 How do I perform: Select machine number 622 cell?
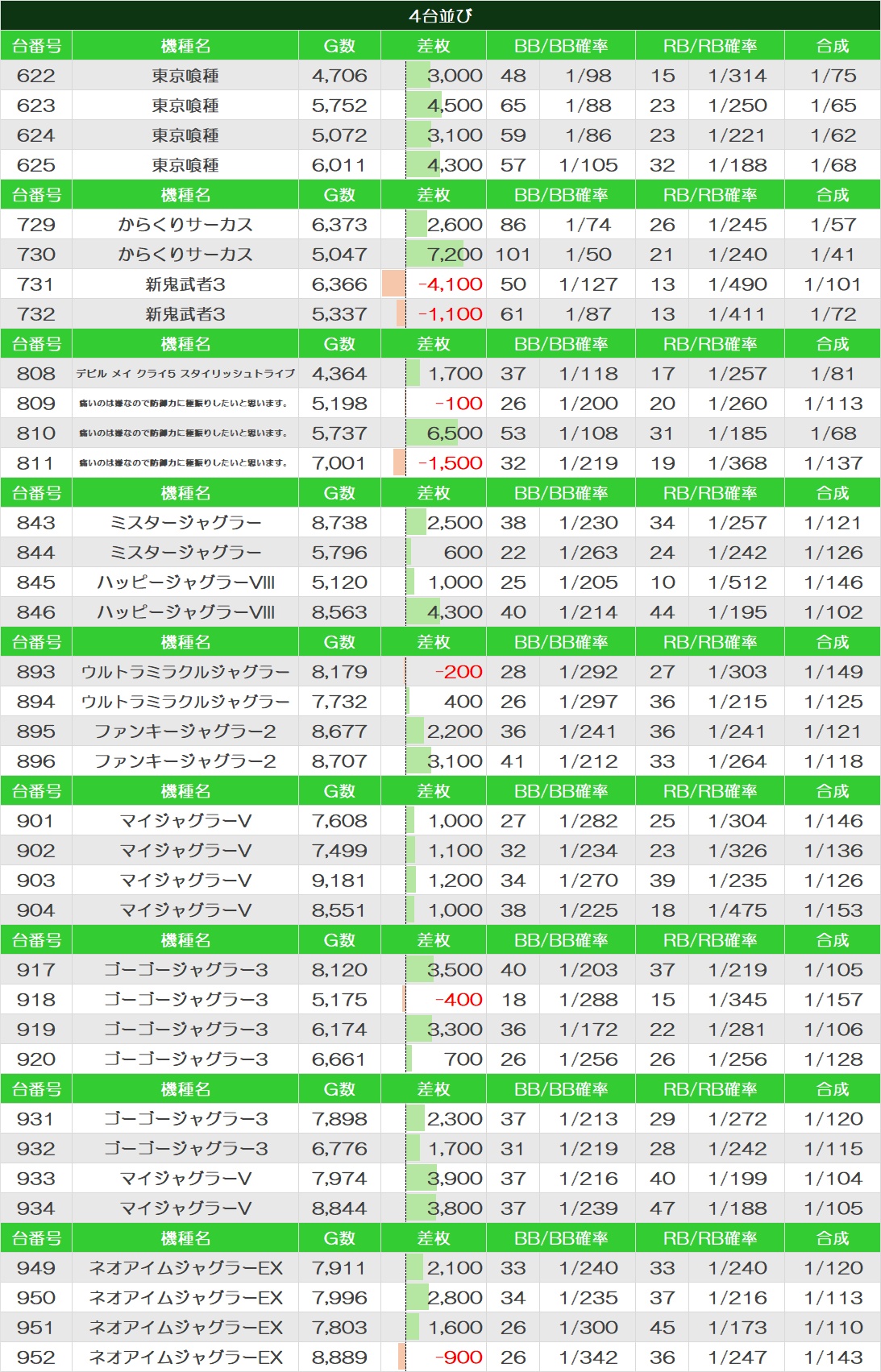click(36, 76)
